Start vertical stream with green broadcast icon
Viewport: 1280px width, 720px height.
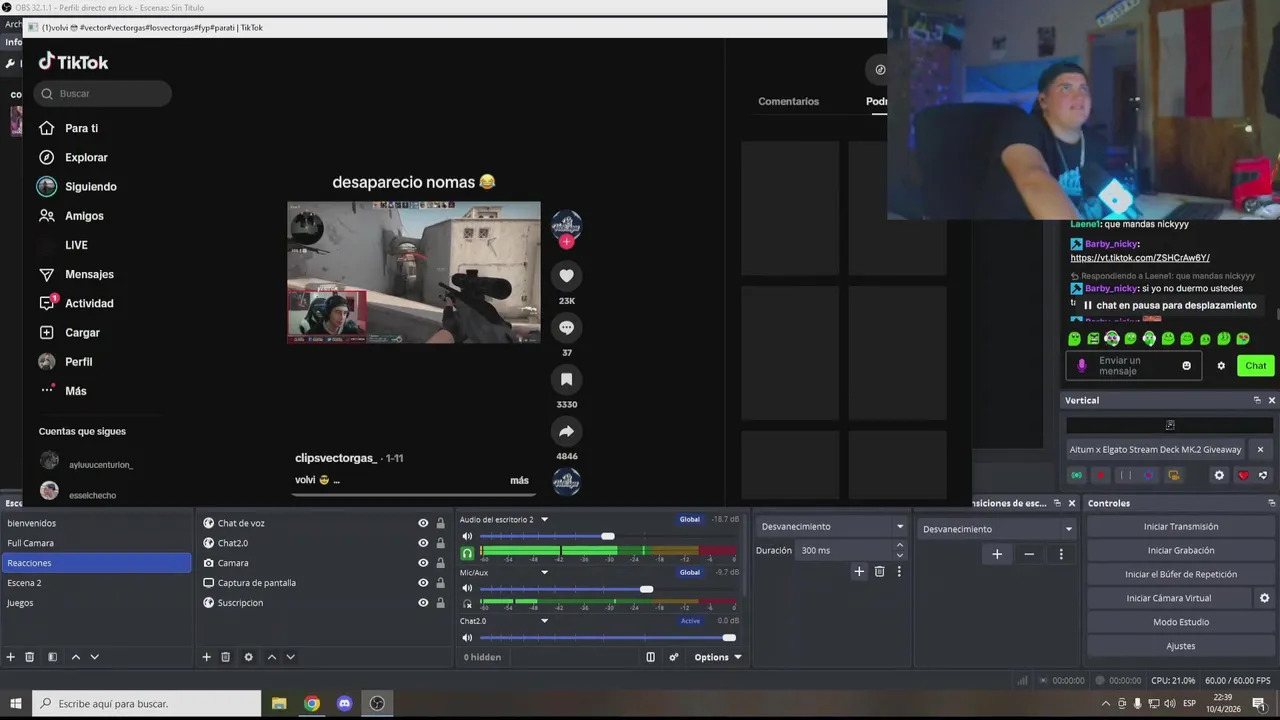[x=1076, y=475]
